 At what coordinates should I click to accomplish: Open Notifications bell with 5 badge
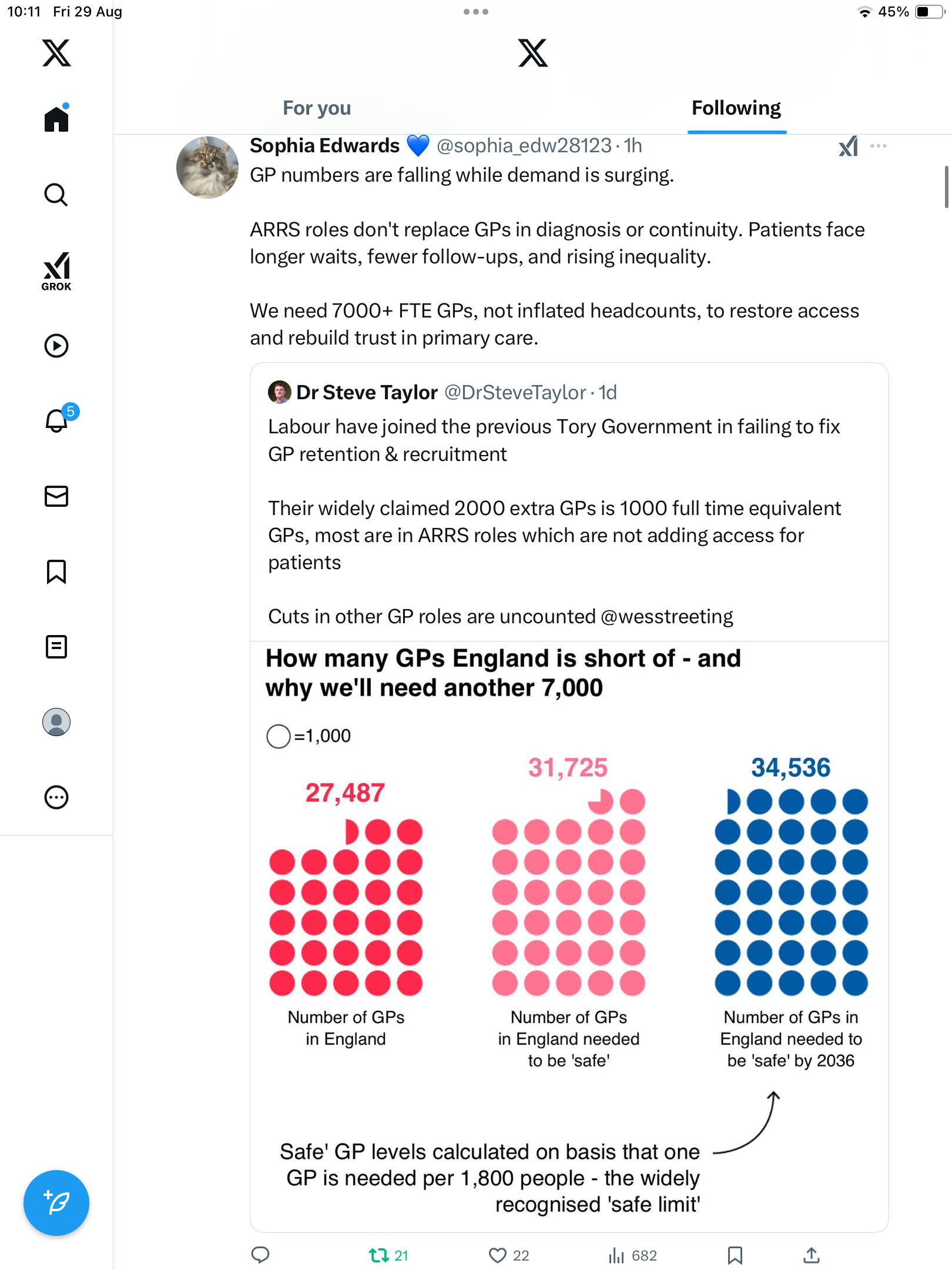click(x=58, y=421)
